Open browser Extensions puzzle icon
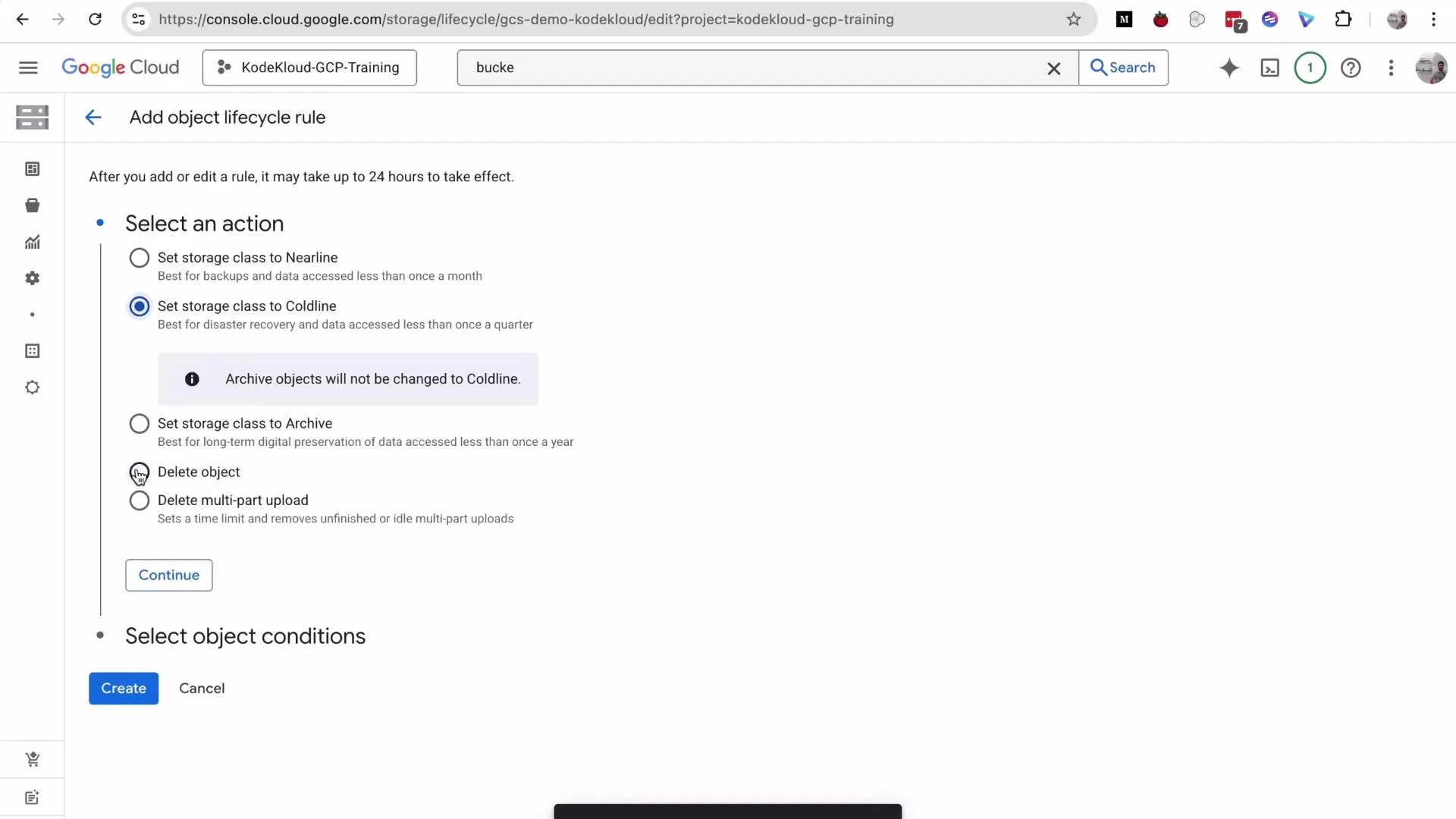Screen dimensions: 1456x819 (x=1343, y=19)
